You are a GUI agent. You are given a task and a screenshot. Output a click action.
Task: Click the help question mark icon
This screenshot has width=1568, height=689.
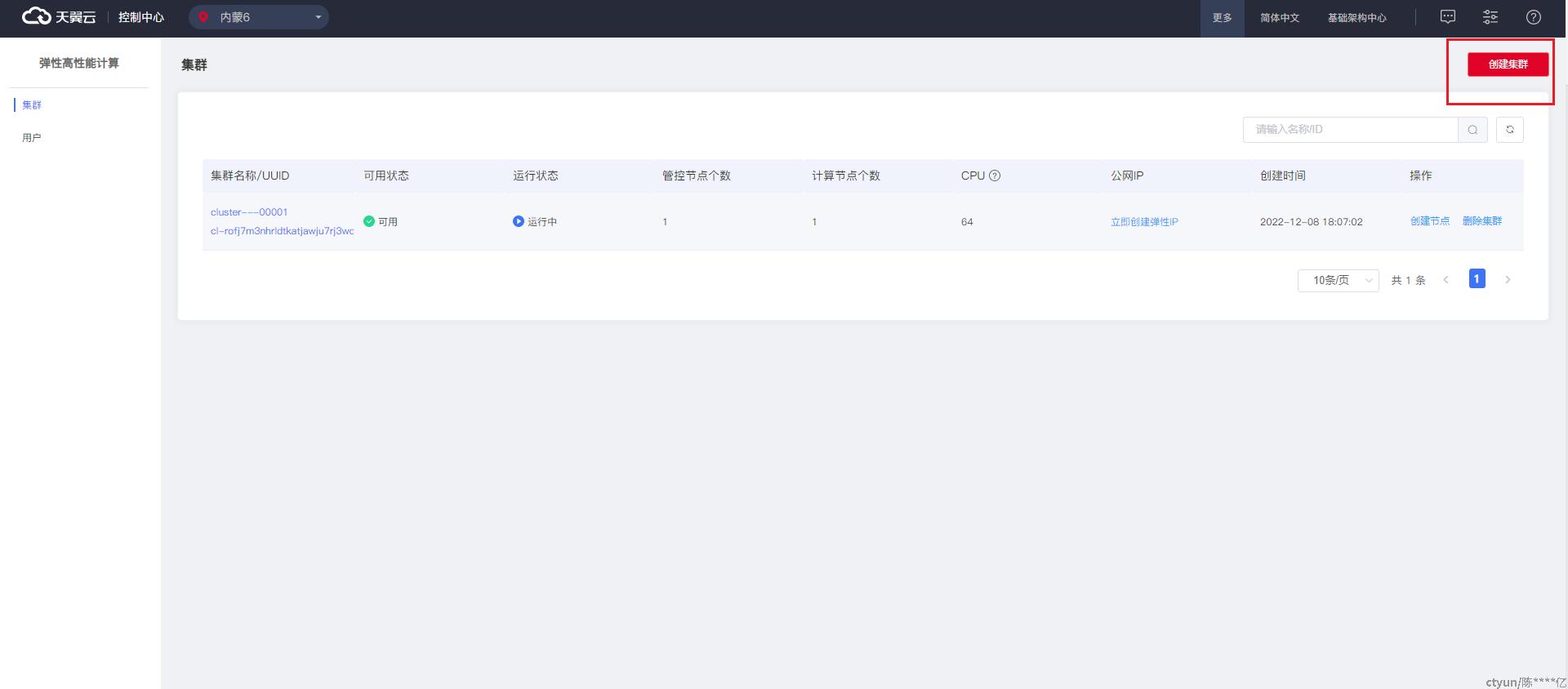[1533, 17]
